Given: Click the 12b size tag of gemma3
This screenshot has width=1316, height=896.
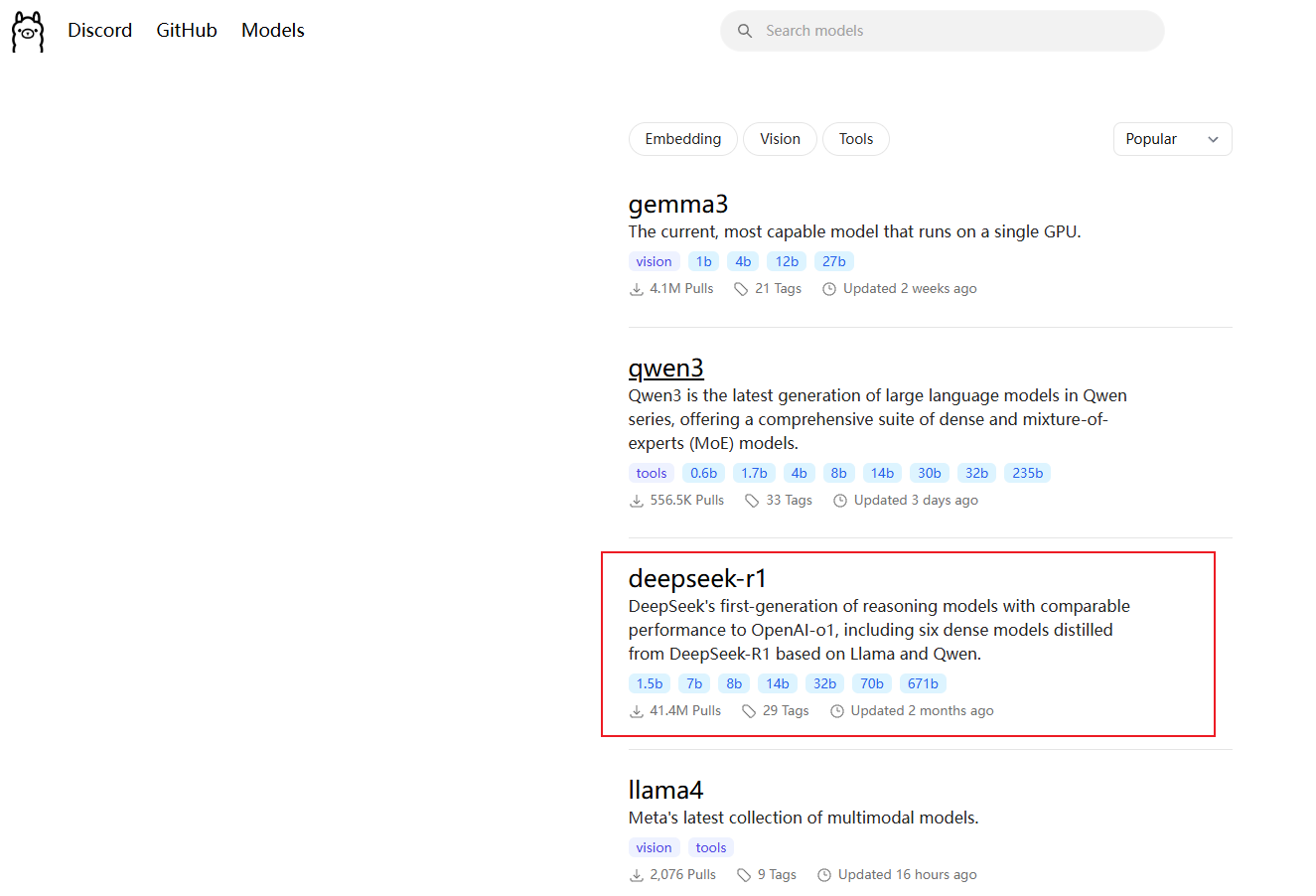Looking at the screenshot, I should [787, 262].
